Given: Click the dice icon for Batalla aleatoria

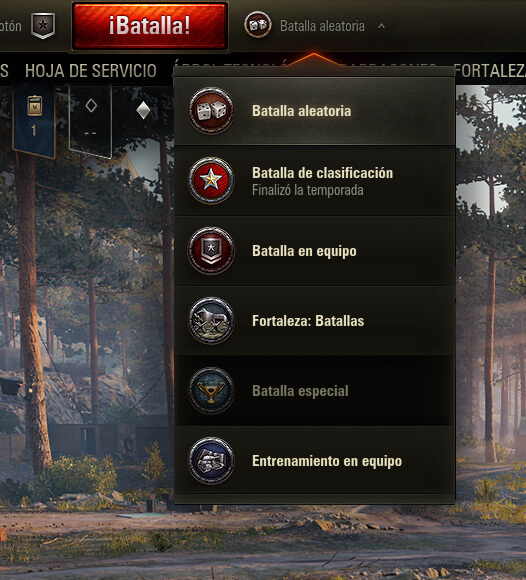Looking at the screenshot, I should [211, 111].
